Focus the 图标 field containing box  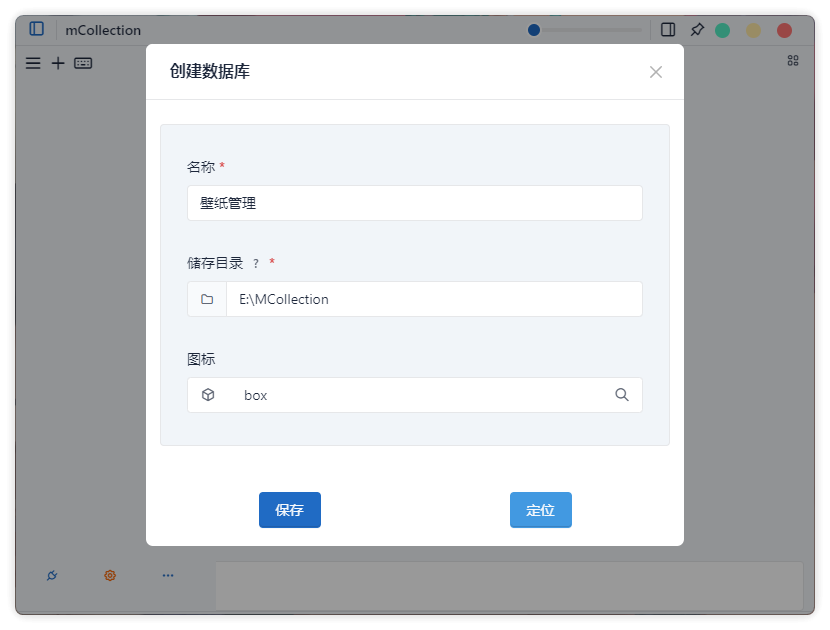(414, 395)
